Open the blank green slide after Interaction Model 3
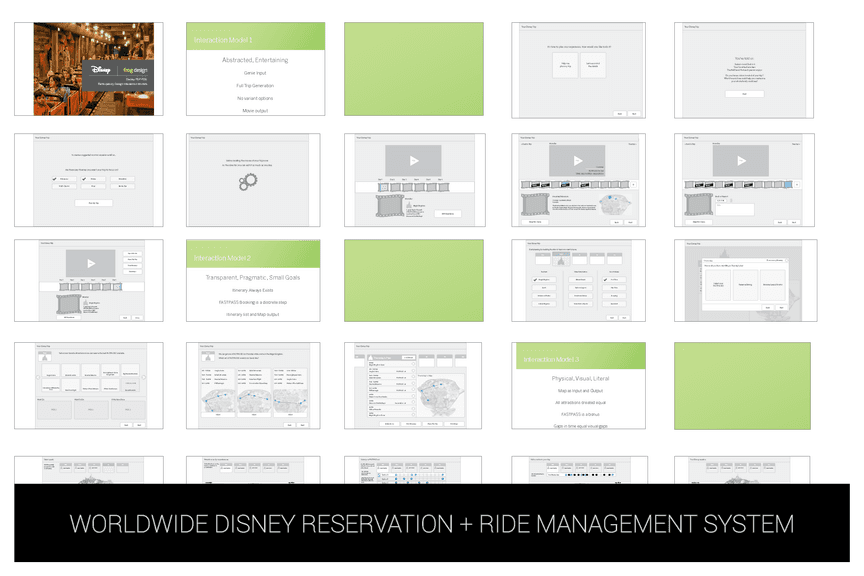 (742, 385)
